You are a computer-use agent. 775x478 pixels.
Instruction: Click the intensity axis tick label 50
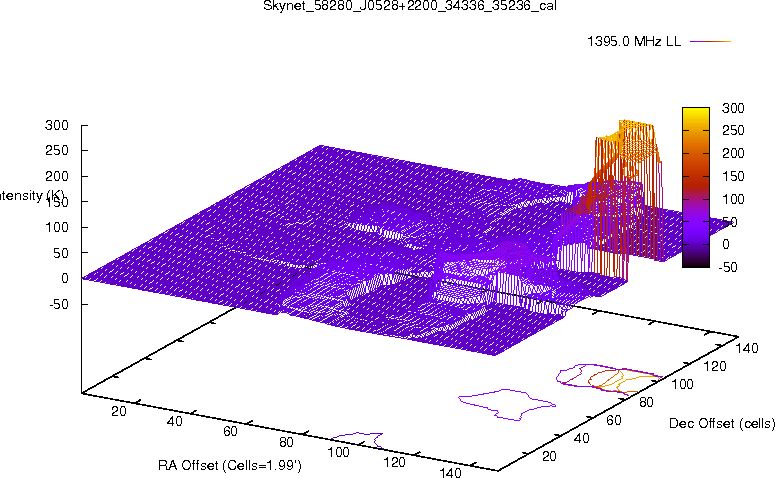[60, 253]
